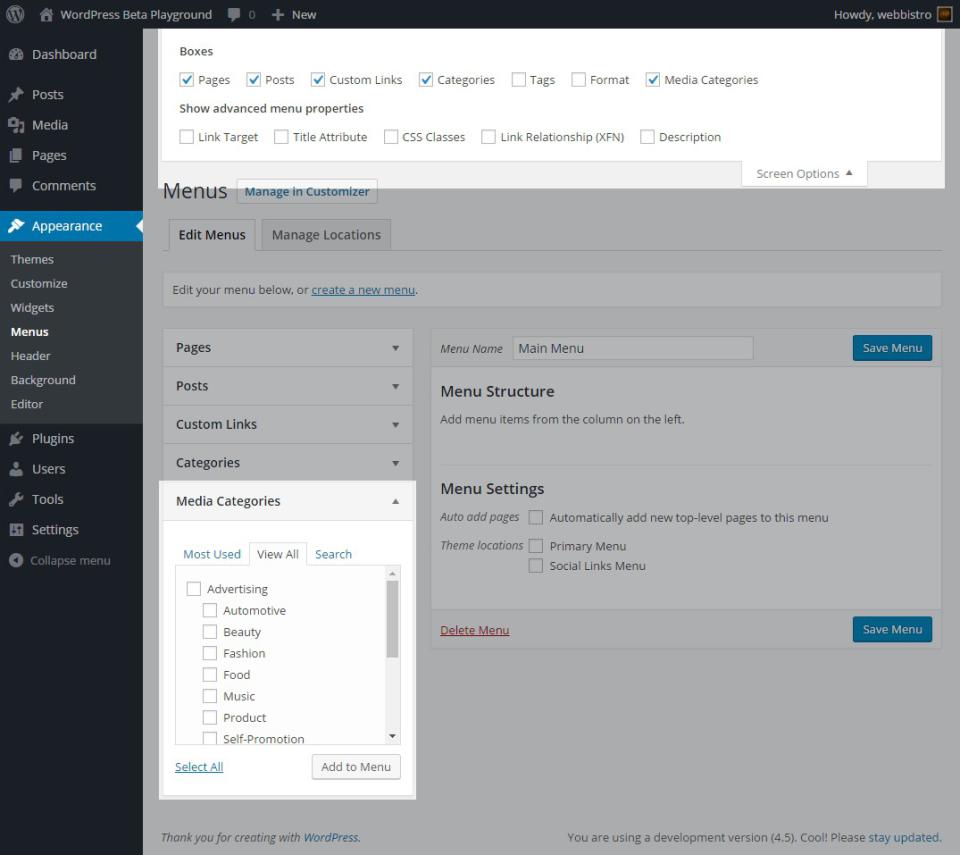Check the Primary Menu theme location

pyautogui.click(x=536, y=546)
